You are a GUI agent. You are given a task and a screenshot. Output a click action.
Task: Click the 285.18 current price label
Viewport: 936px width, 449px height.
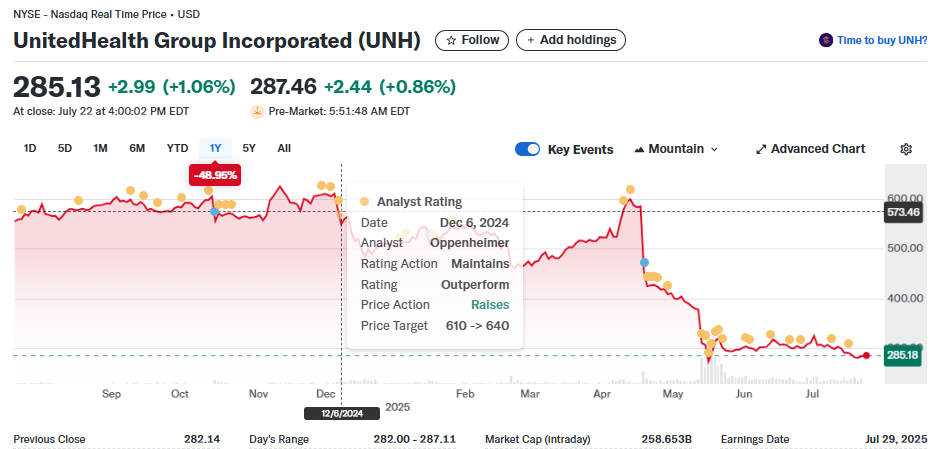click(903, 356)
